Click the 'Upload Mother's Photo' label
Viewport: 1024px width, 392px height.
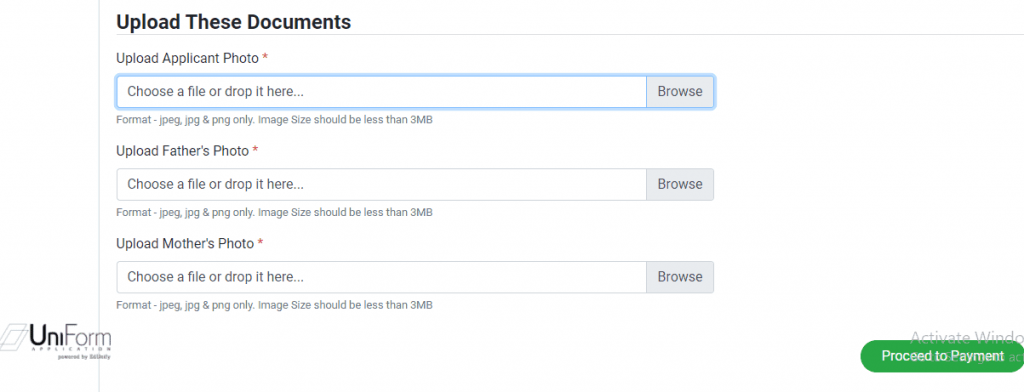pyautogui.click(x=185, y=244)
